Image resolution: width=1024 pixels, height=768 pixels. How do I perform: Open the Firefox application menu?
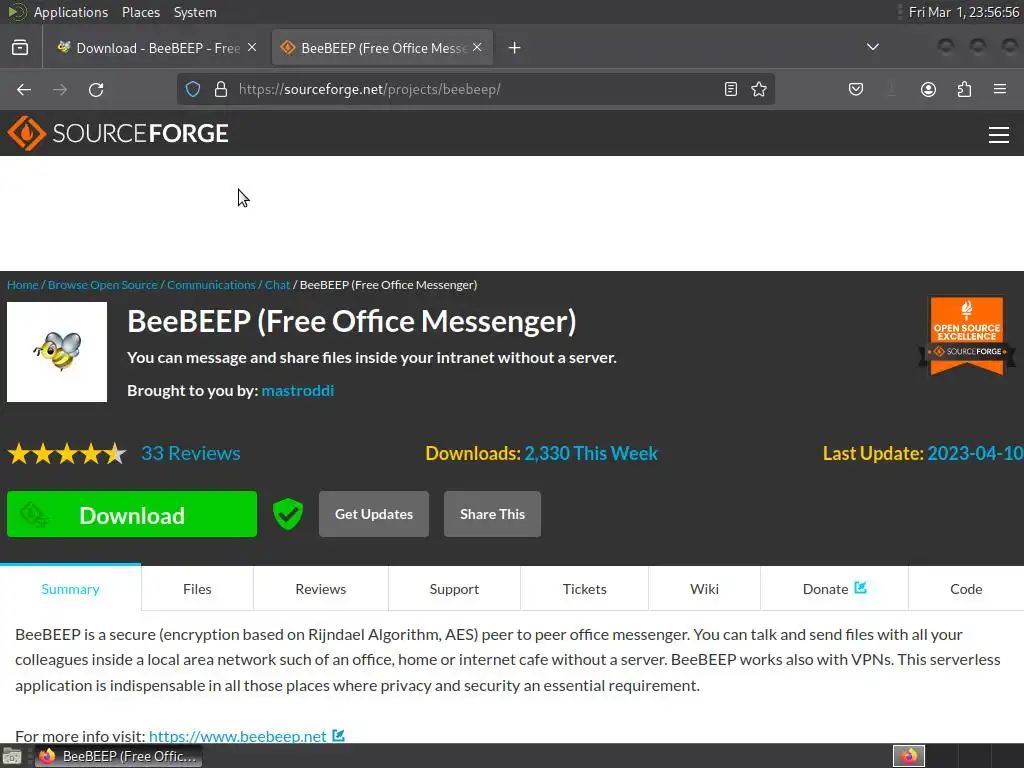pyautogui.click(x=1000, y=89)
